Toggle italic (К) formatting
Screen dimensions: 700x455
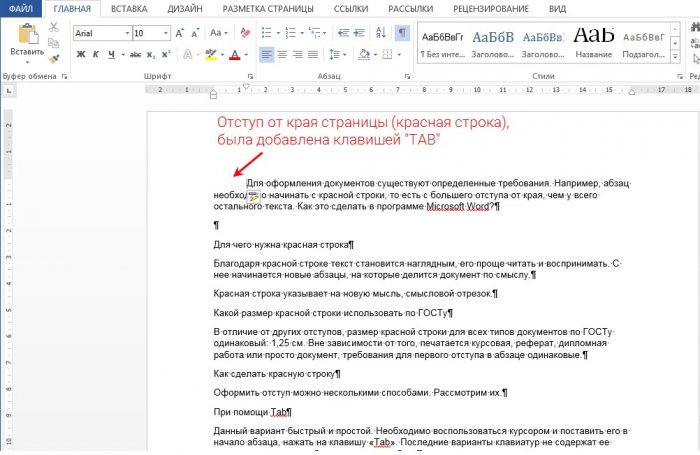coord(98,54)
